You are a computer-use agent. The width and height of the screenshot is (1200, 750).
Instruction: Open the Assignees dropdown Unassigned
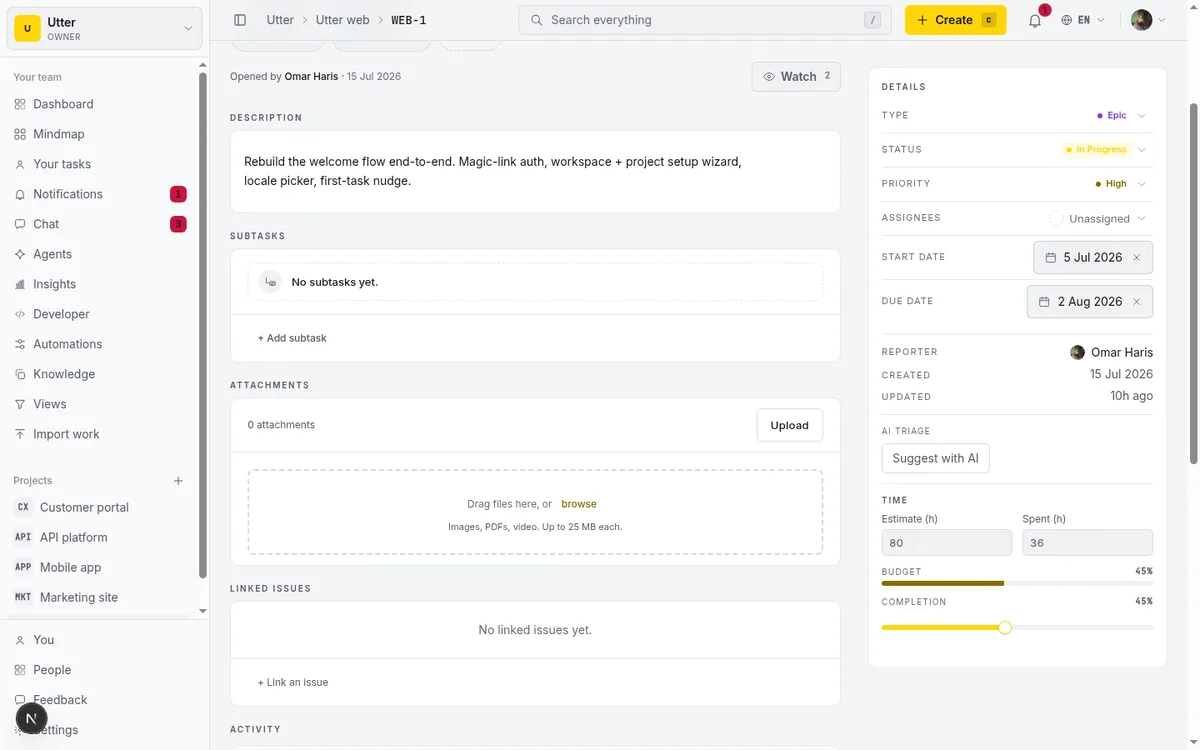(1097, 218)
